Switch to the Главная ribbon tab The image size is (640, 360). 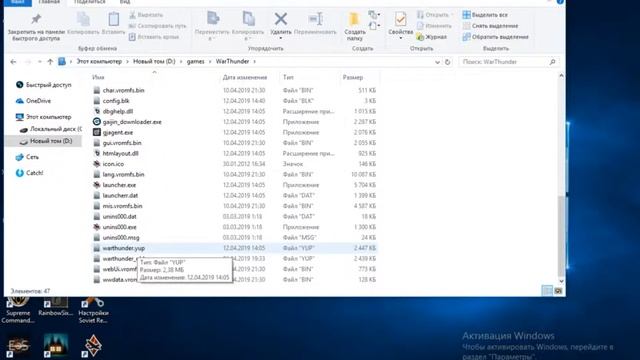coord(49,2)
